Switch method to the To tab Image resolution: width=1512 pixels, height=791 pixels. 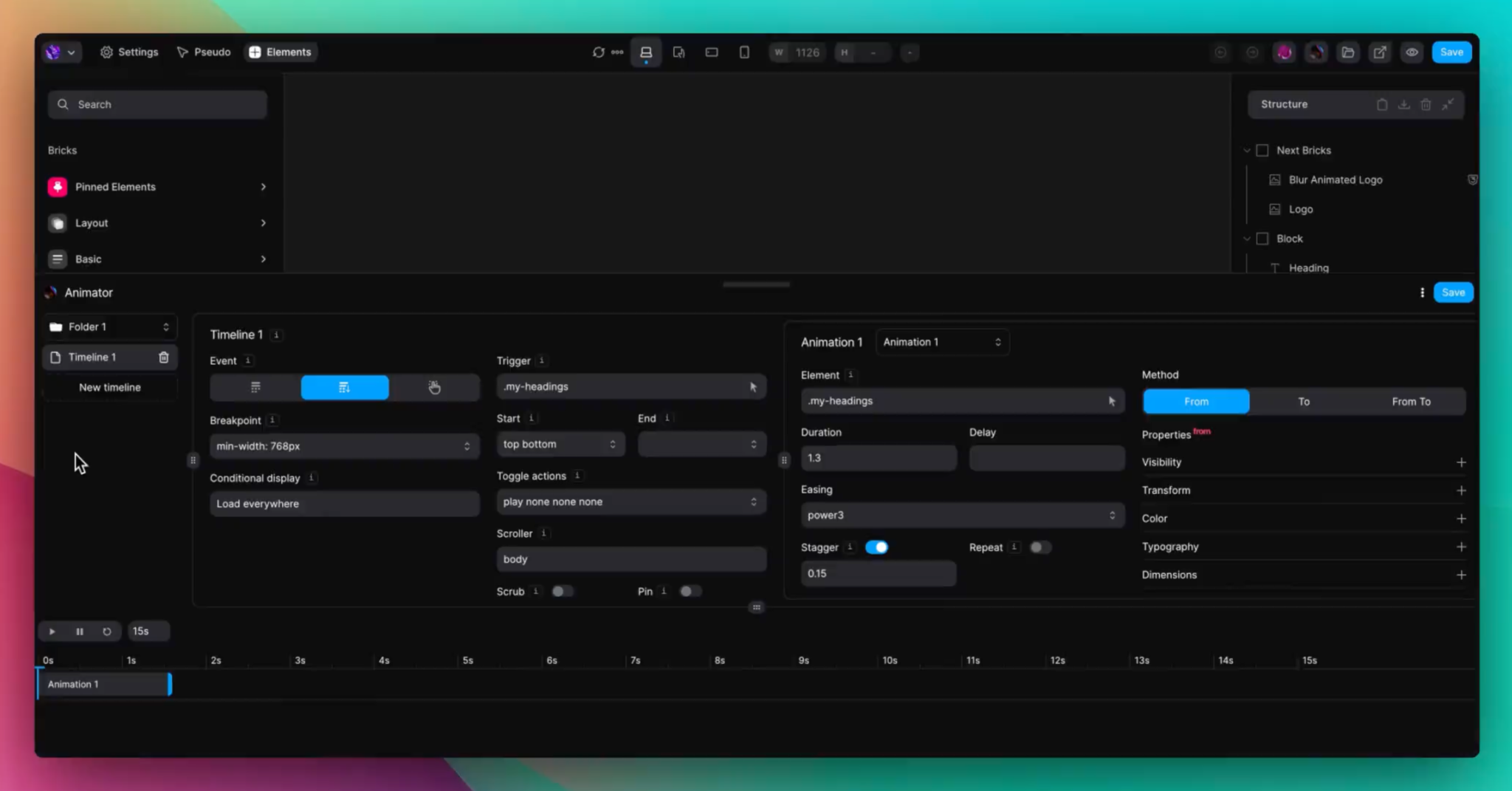pos(1304,402)
